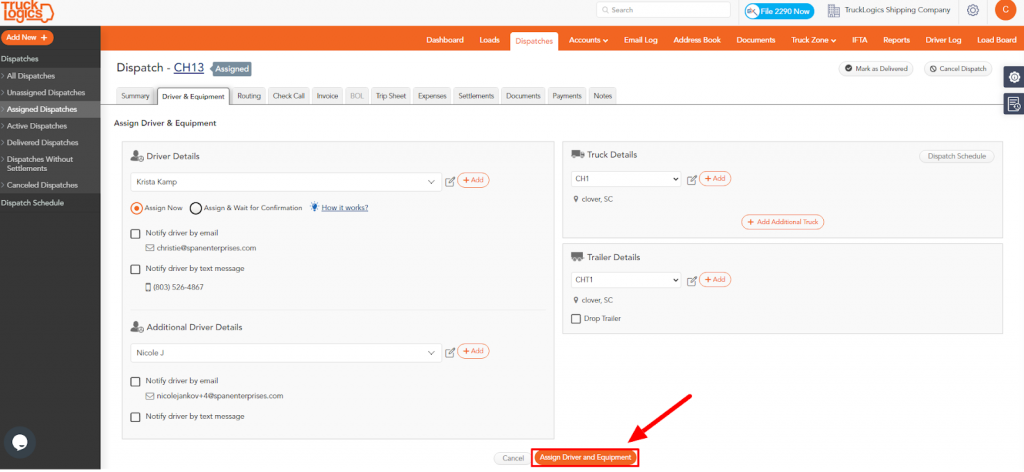Click trailer location pin icon near clover, SC
Screen dimensions: 1024x472
576,300
